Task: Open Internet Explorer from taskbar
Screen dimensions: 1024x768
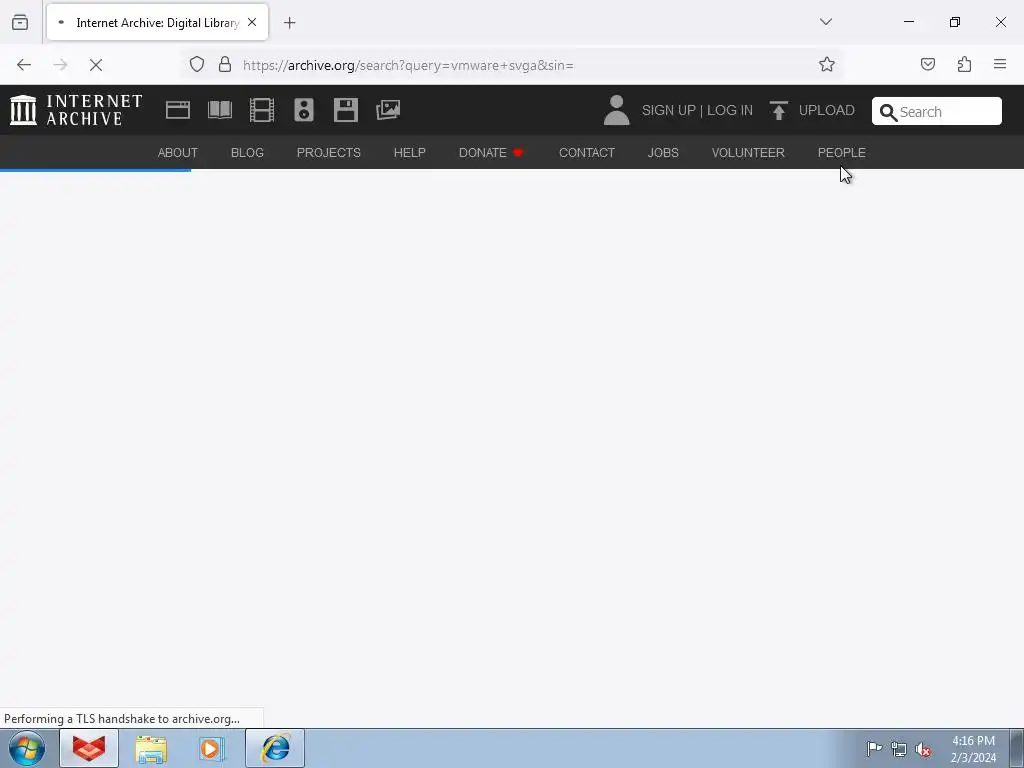Action: tap(275, 748)
